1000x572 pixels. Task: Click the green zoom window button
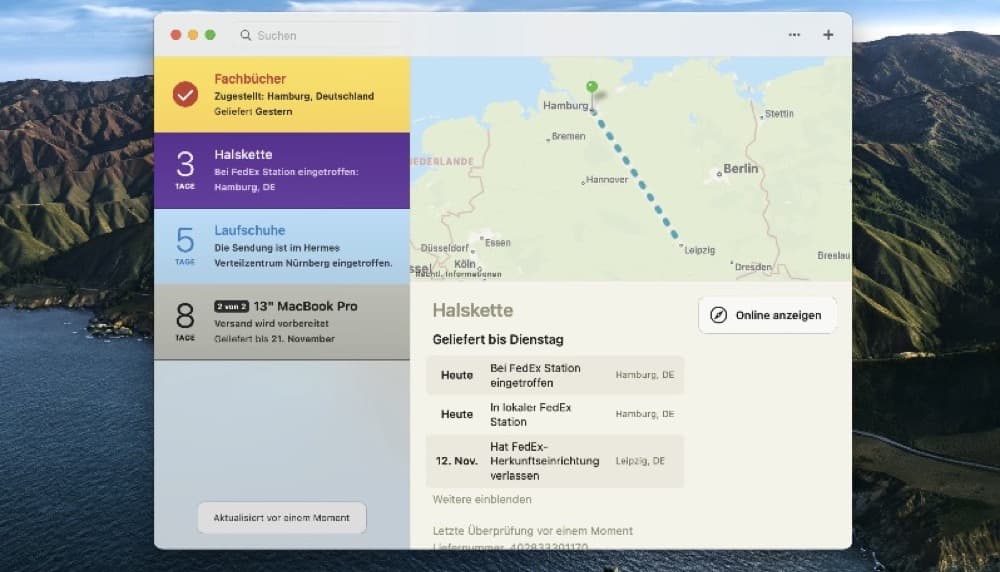pyautogui.click(x=210, y=35)
